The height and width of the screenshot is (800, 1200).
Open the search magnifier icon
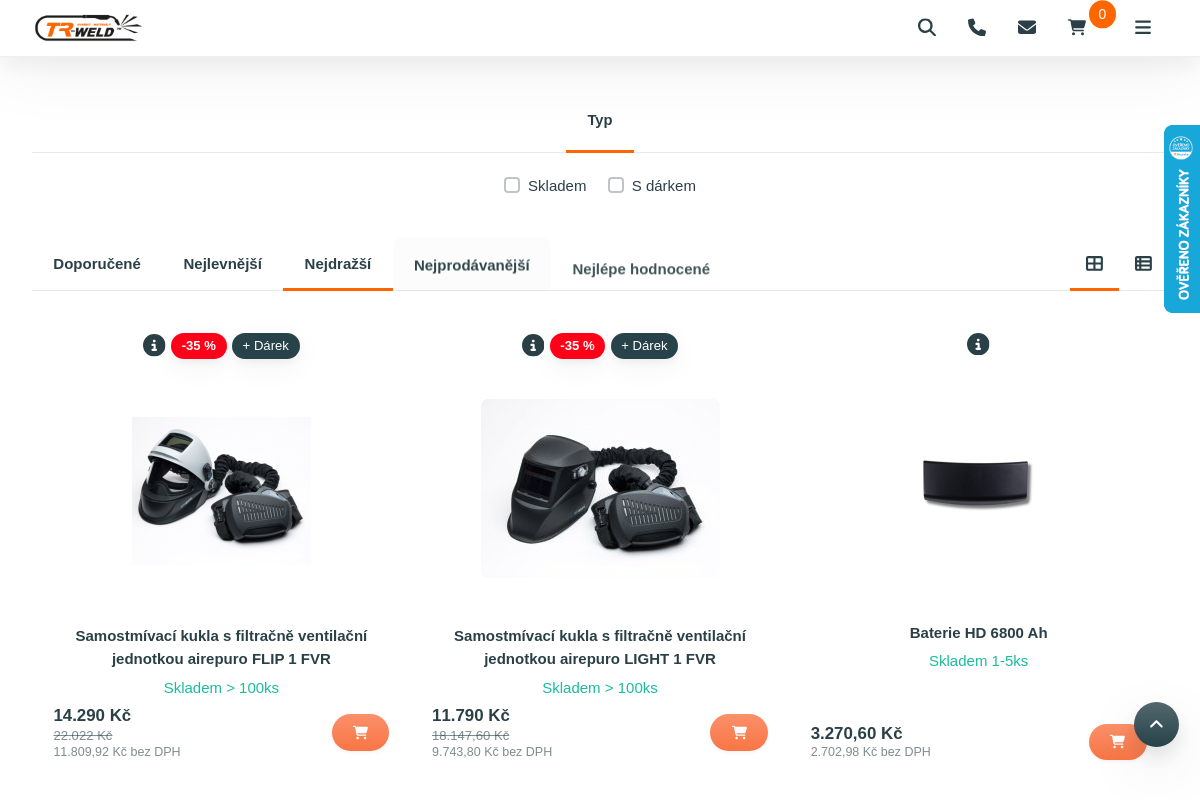(927, 28)
